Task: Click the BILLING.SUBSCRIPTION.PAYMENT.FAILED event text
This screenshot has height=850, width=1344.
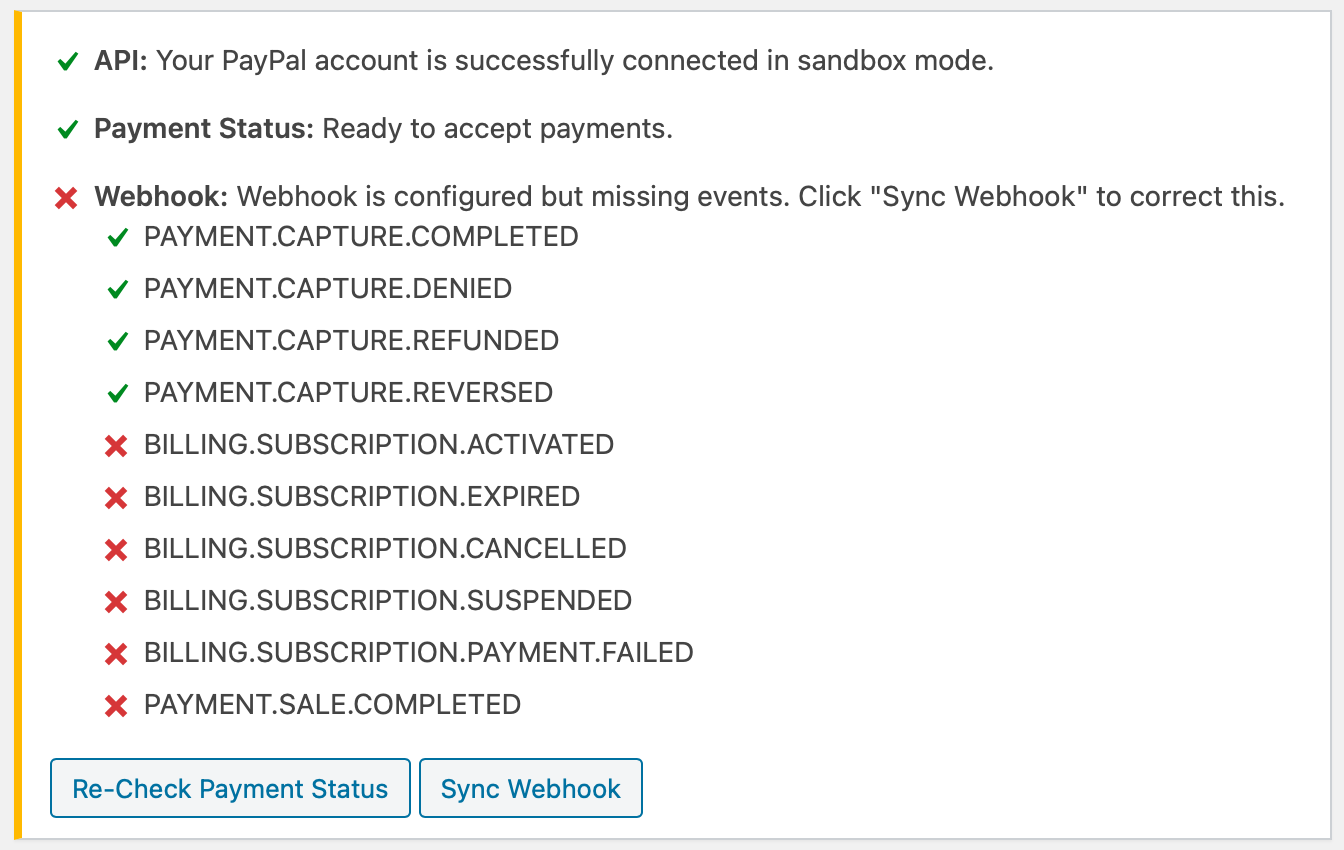Action: [418, 653]
